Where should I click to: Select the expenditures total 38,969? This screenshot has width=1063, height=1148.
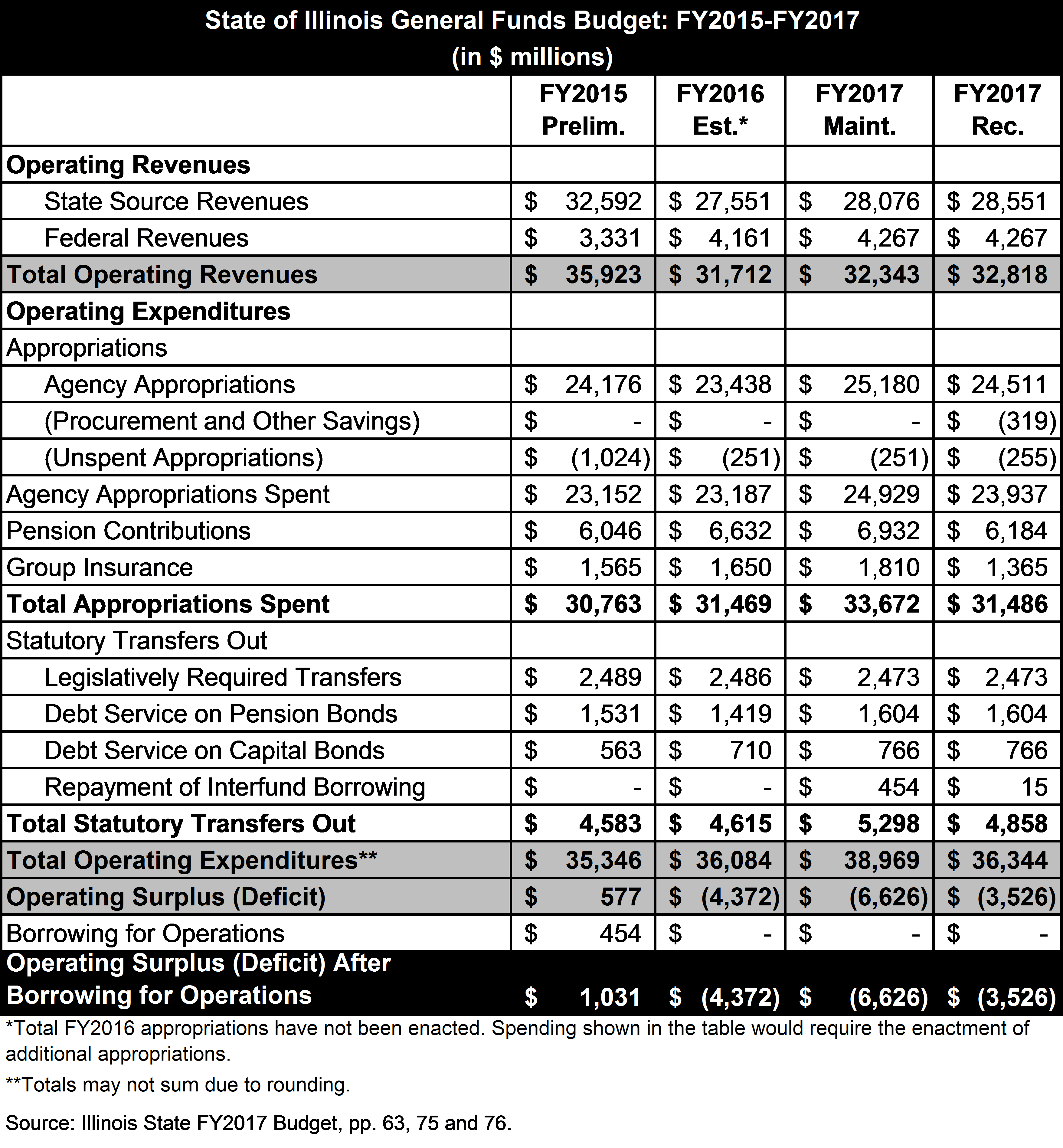pos(881,861)
